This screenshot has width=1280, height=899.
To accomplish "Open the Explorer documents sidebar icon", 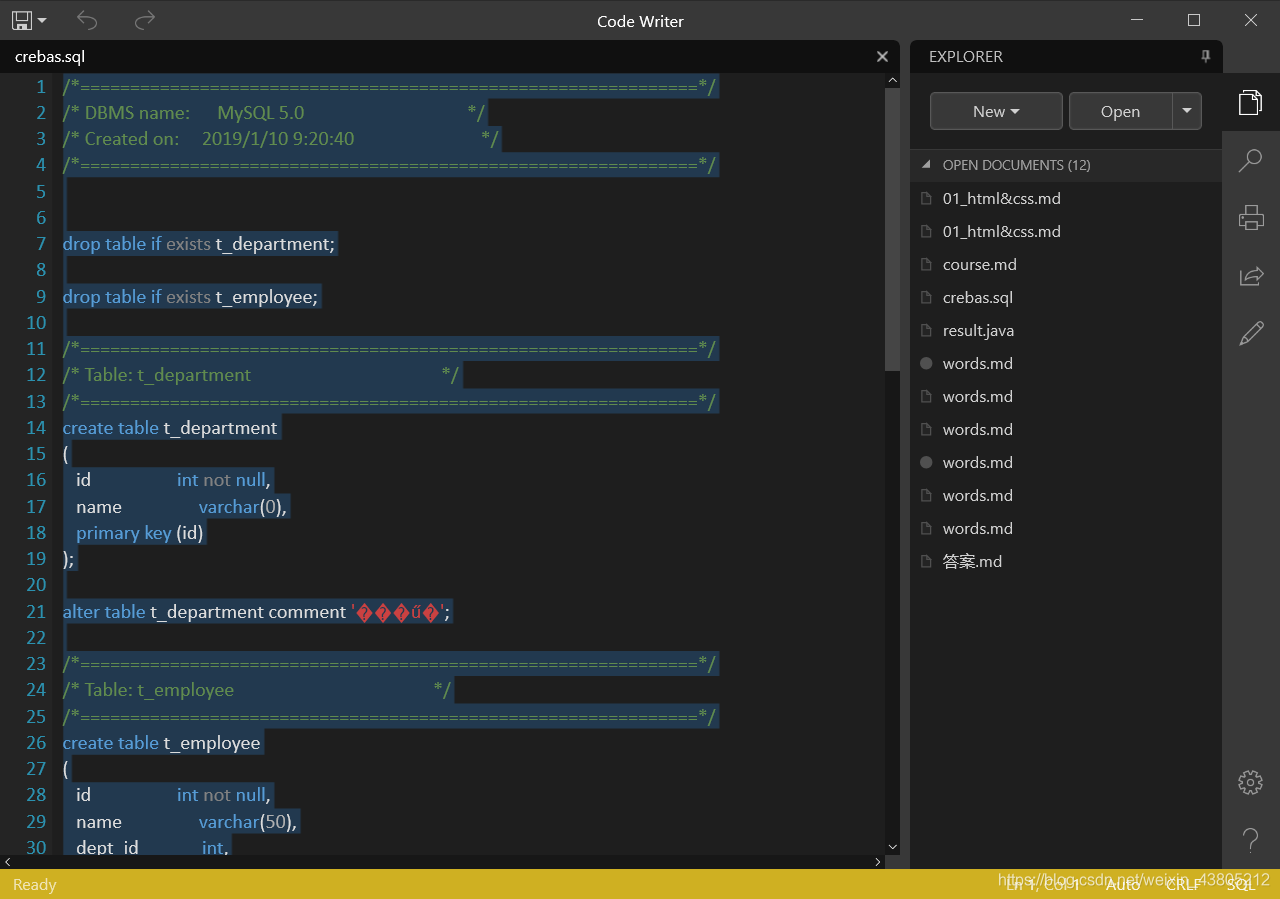I will pos(1250,103).
